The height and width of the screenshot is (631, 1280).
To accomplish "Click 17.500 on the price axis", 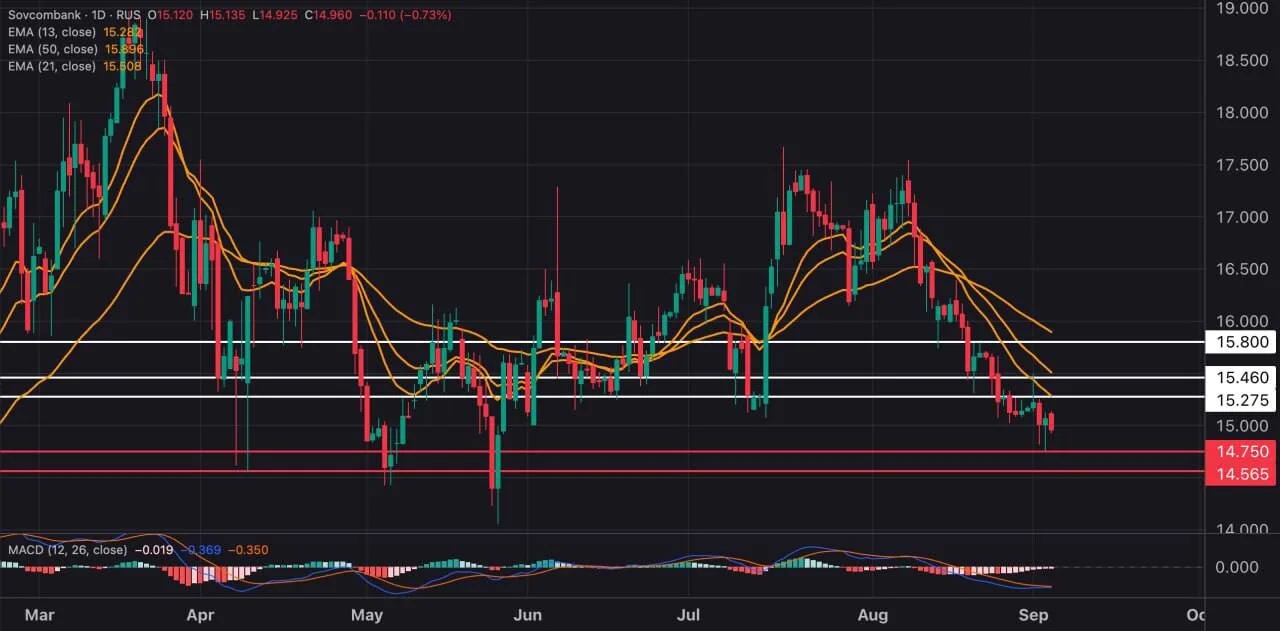I will point(1240,165).
